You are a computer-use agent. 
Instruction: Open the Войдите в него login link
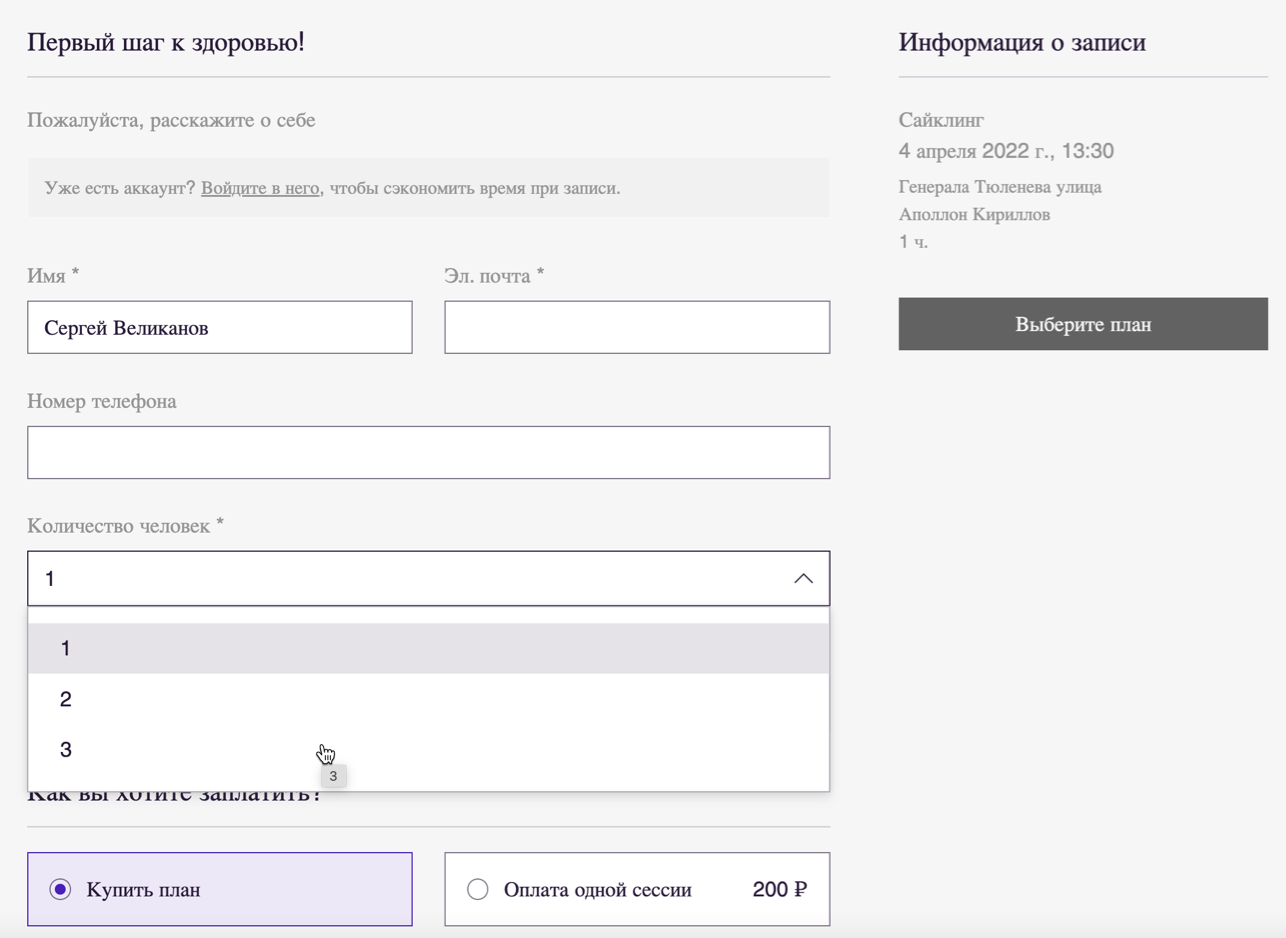(260, 188)
